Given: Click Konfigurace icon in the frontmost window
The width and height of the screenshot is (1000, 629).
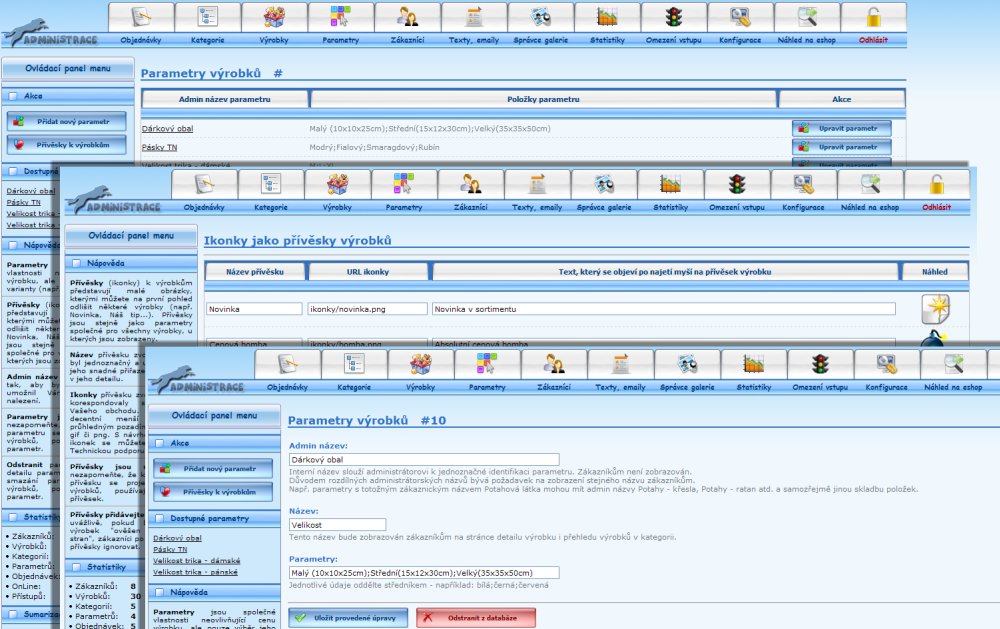Looking at the screenshot, I should click(886, 364).
